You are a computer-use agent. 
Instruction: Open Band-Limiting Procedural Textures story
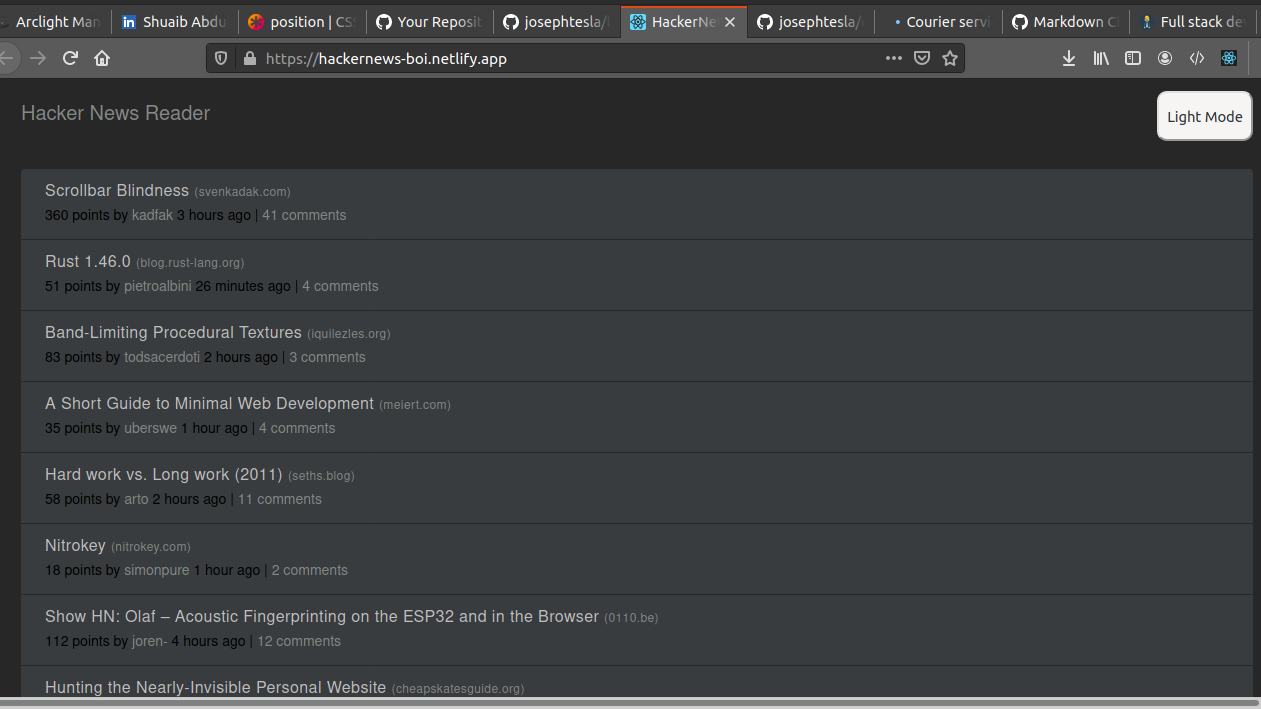(173, 332)
